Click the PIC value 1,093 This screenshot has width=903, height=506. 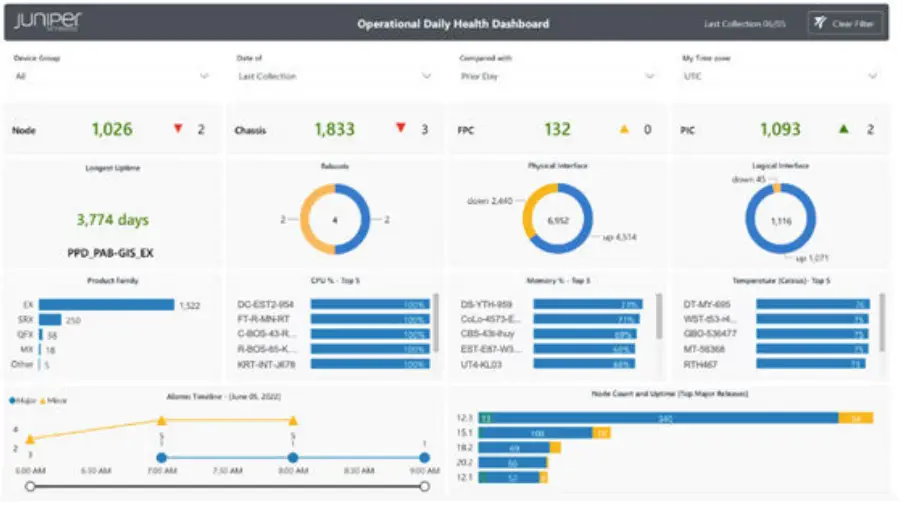780,130
